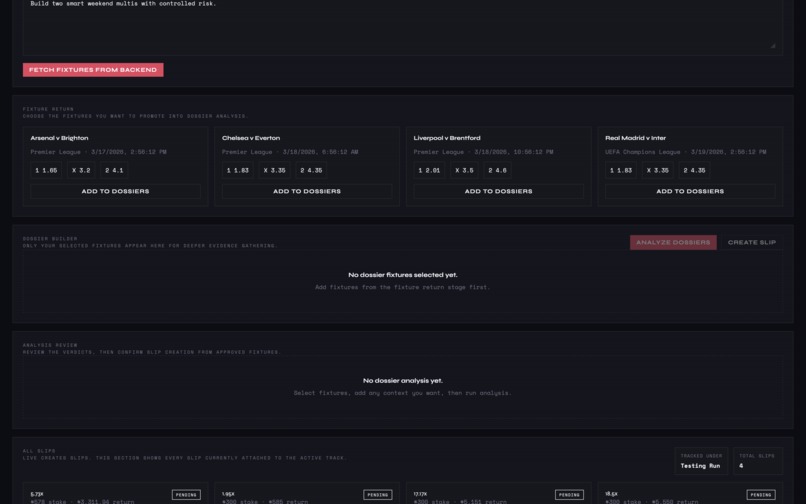Focus the prompt text area about weekend multis

click(402, 26)
